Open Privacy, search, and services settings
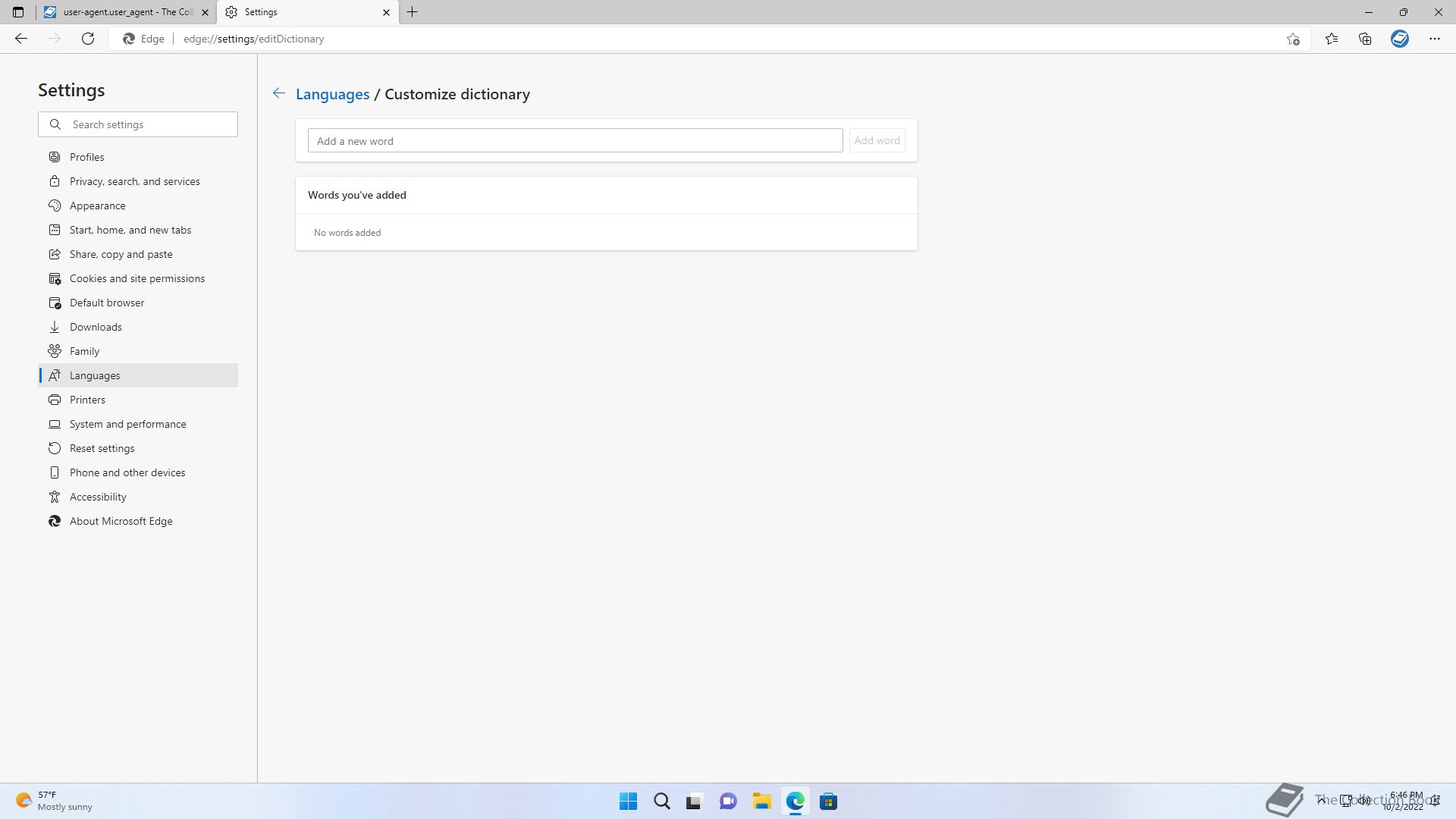Viewport: 1456px width, 819px height. [x=134, y=181]
